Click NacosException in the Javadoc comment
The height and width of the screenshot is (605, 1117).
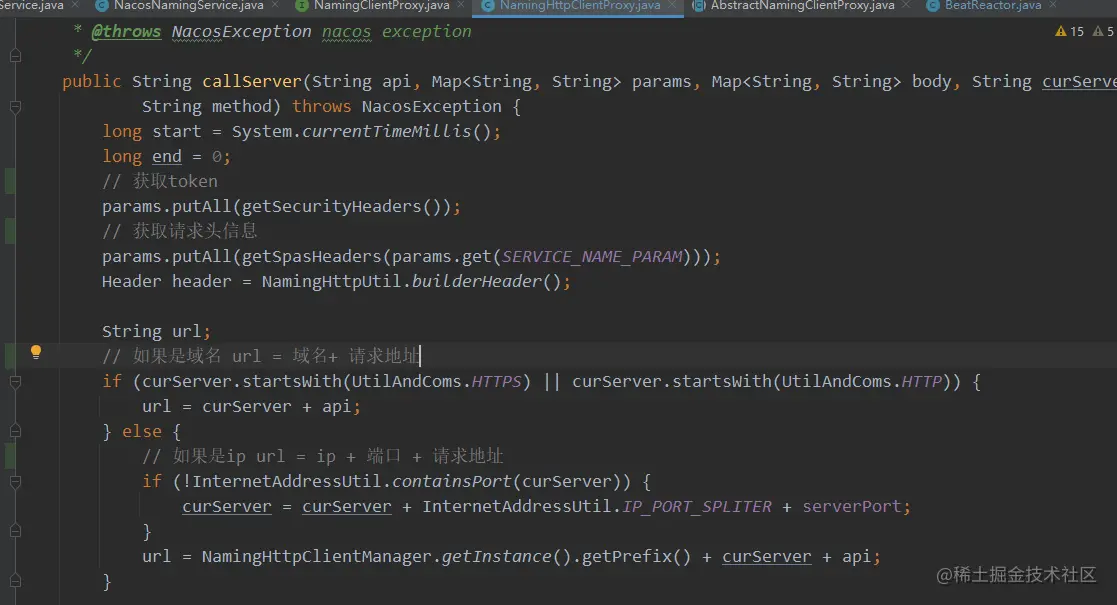coord(241,31)
